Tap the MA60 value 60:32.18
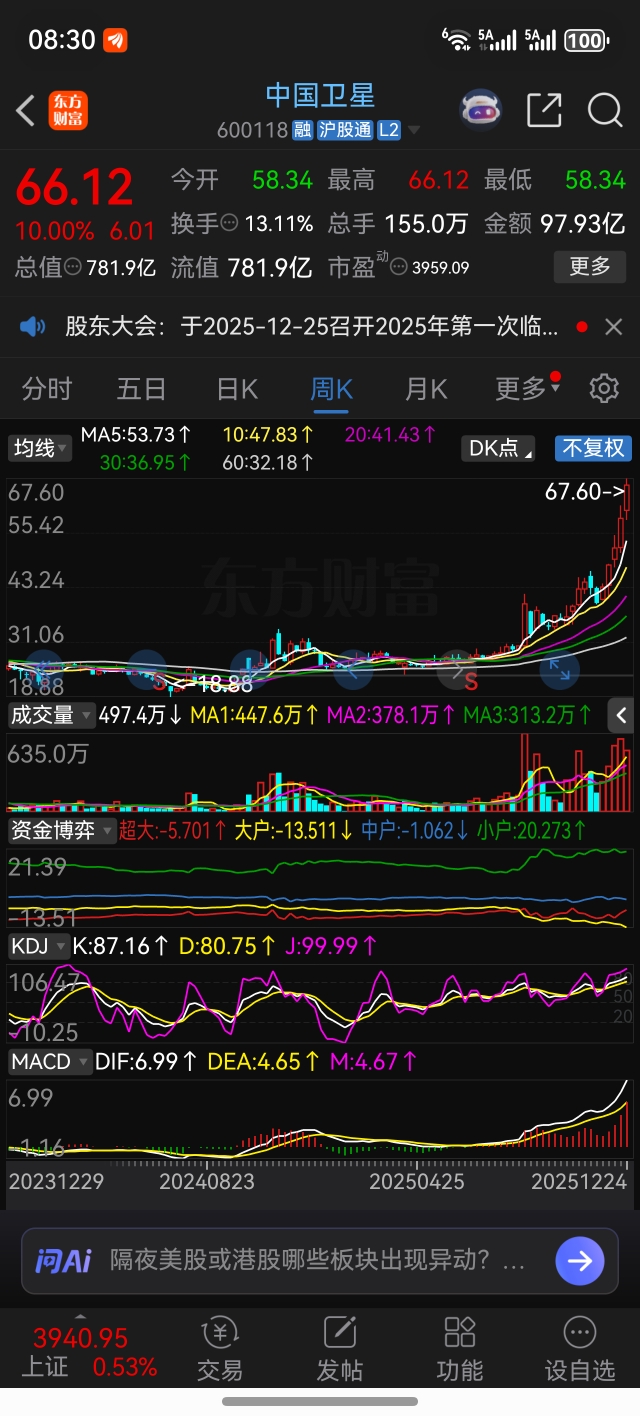The width and height of the screenshot is (640, 1416). tap(268, 462)
